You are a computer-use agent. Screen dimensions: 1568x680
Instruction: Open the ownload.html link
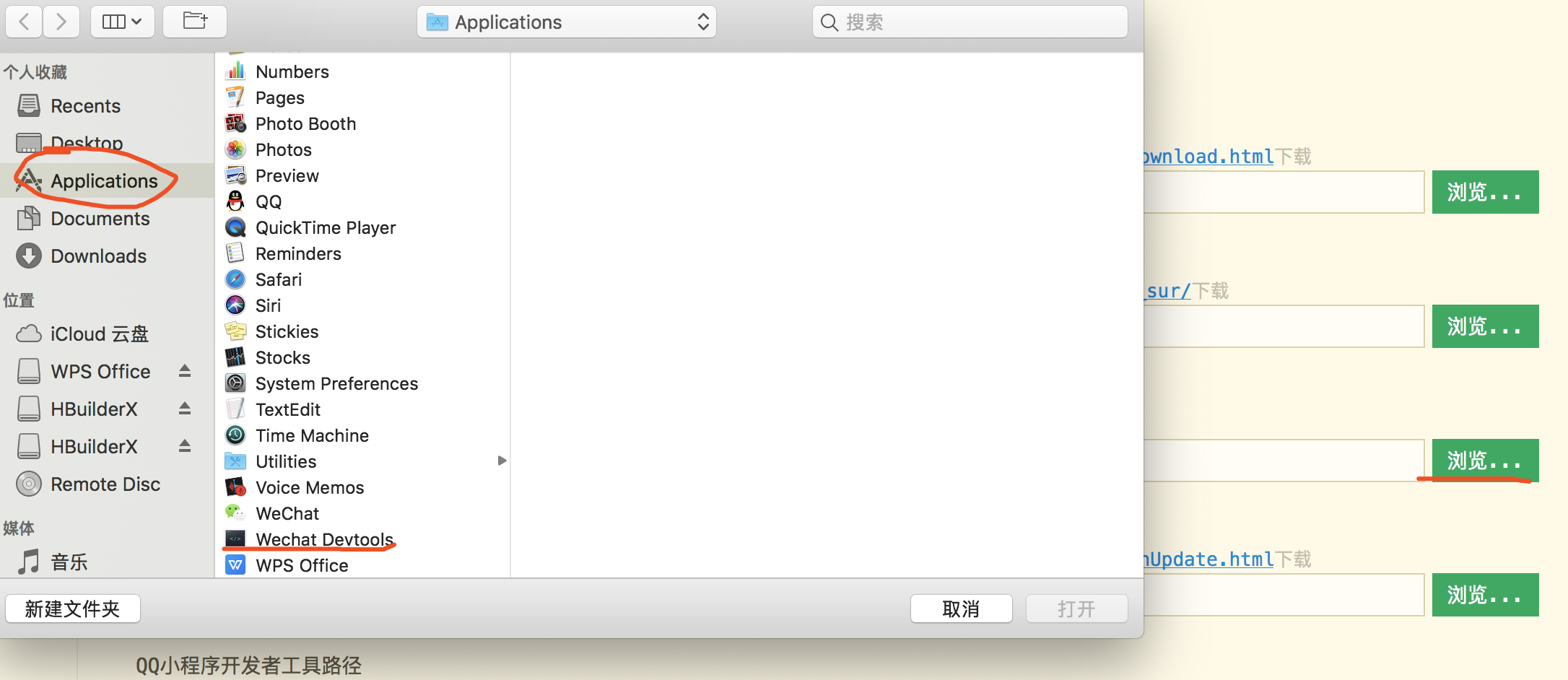1208,156
